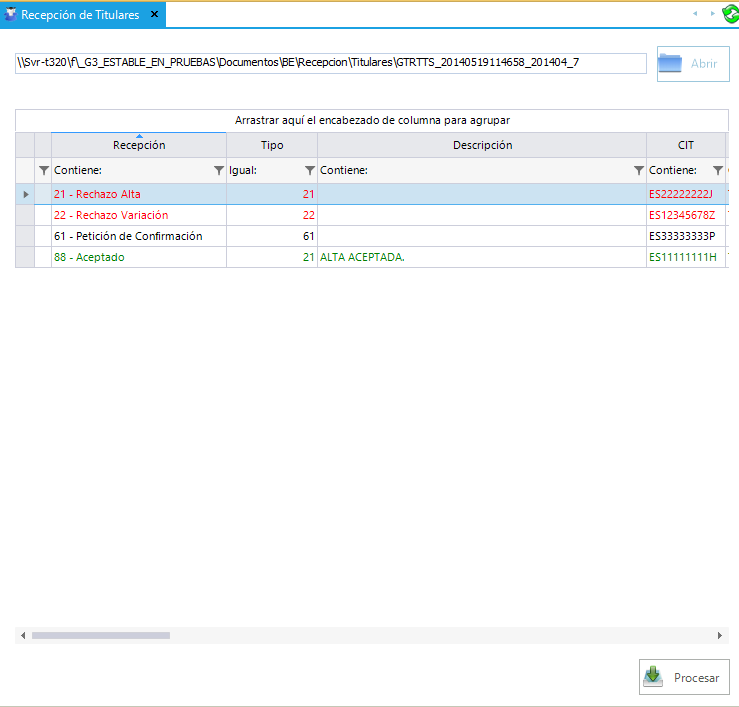Sort by the Descripción column header
739x707 pixels.
(x=482, y=145)
